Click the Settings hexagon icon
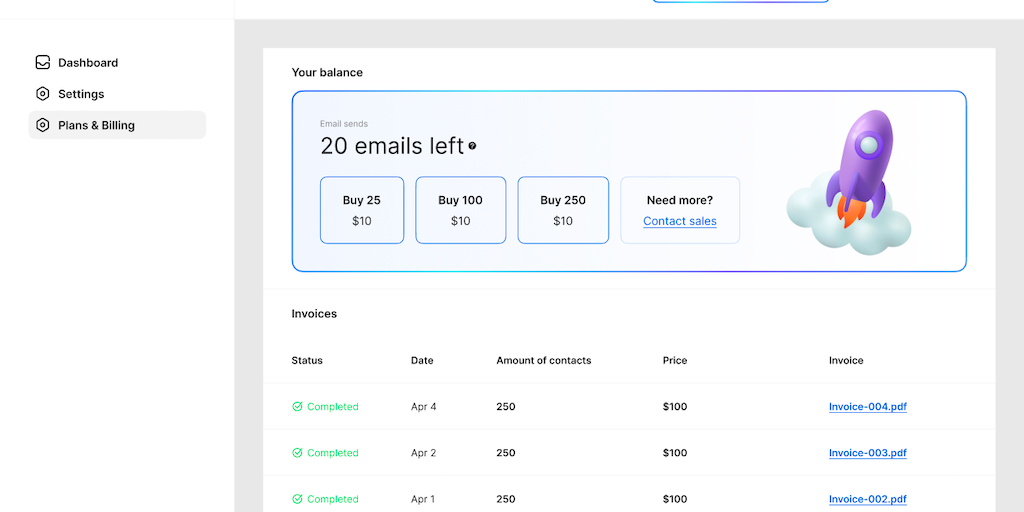Viewport: 1024px width, 512px height. pyautogui.click(x=43, y=94)
